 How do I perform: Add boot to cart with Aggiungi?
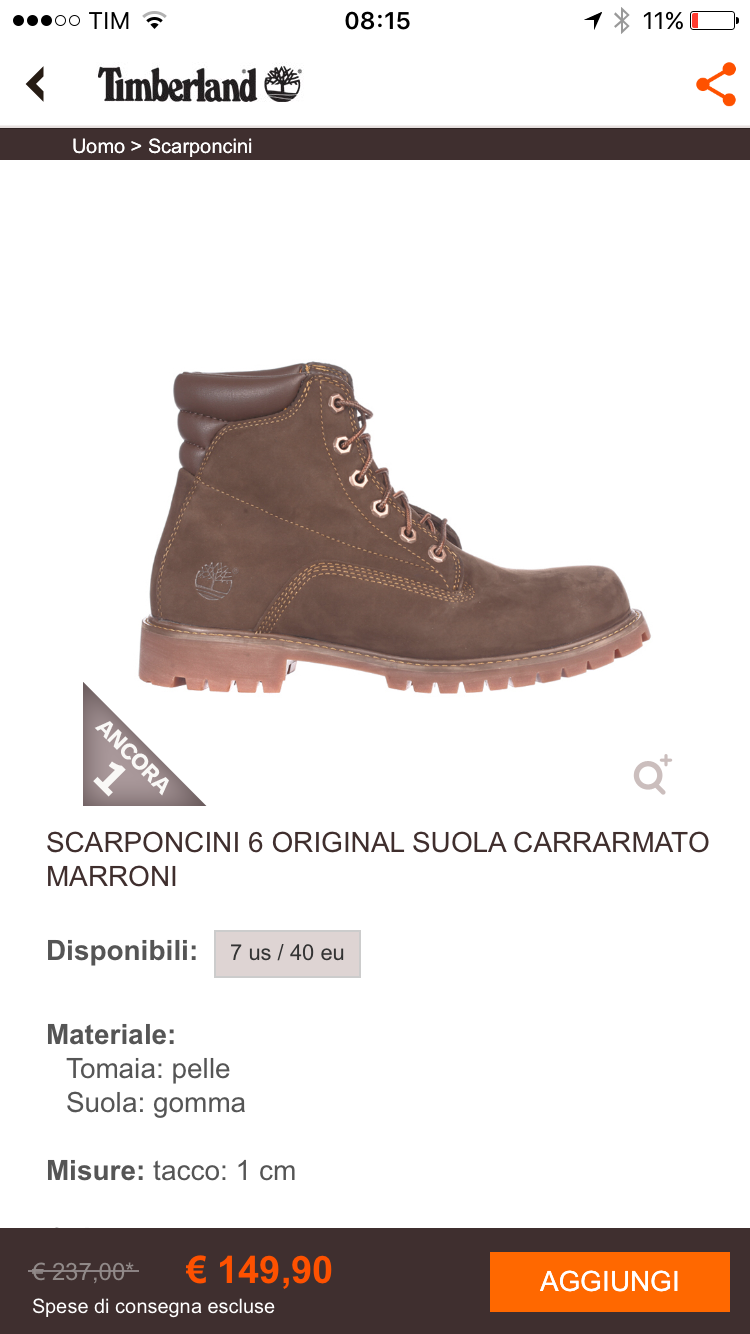pyautogui.click(x=610, y=1281)
